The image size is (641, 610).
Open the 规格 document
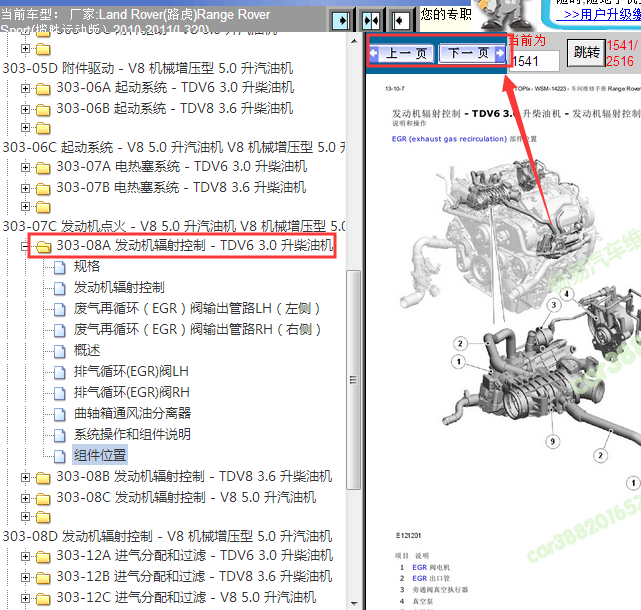click(87, 267)
